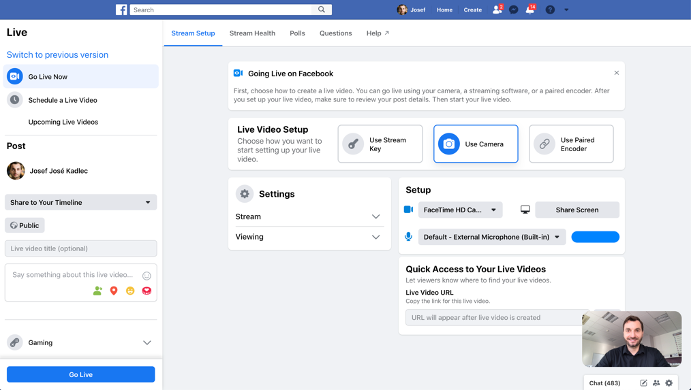Open the Friend Requests icon
This screenshot has width=691, height=391.
point(497,9)
